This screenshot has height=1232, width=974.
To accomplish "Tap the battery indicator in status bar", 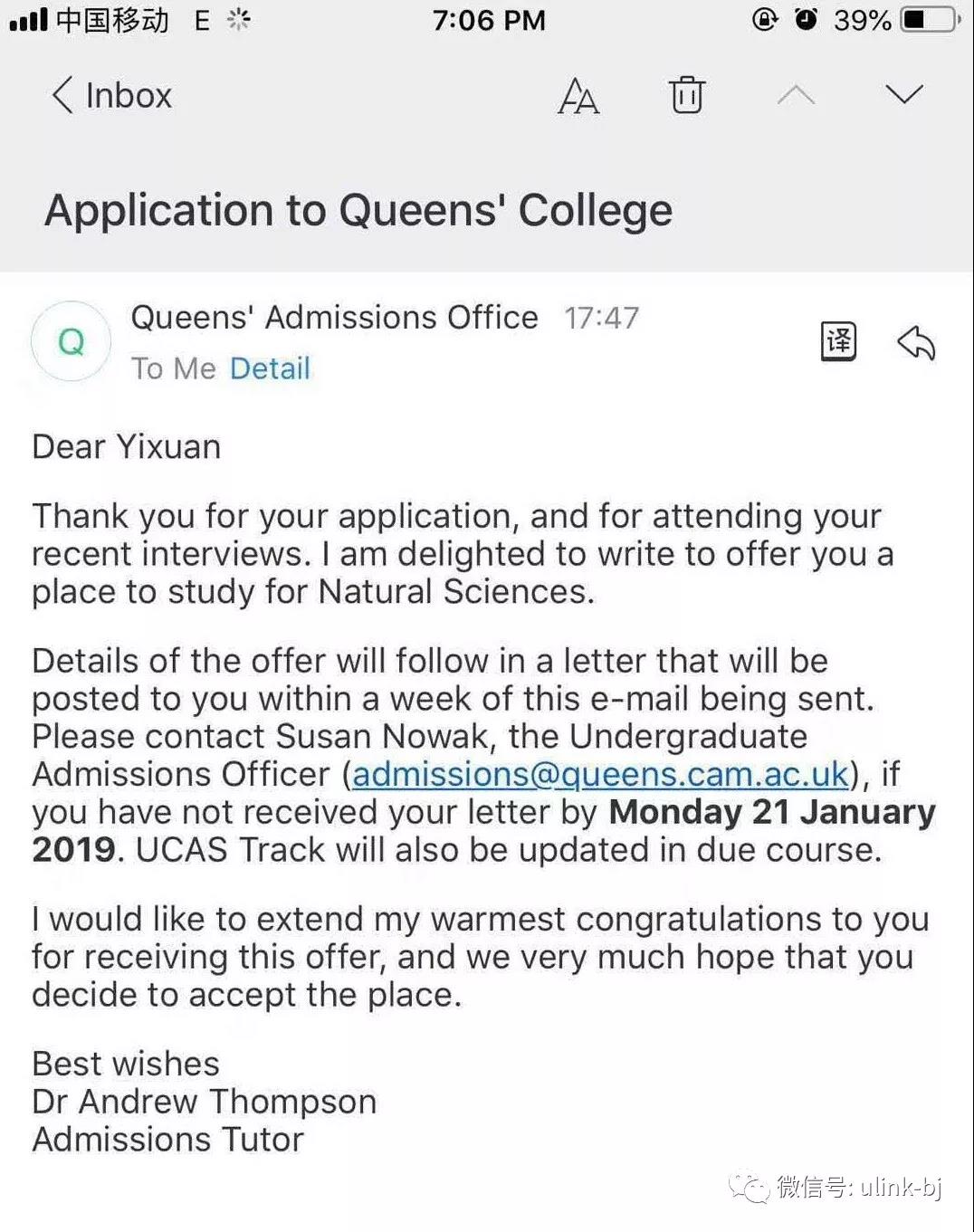I will click(x=929, y=19).
